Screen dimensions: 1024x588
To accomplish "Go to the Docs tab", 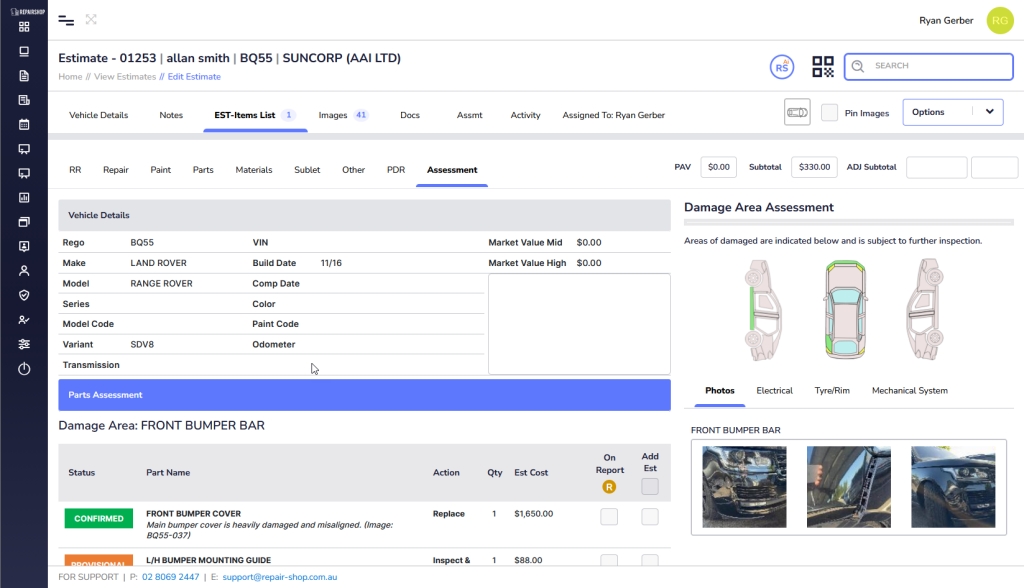I will coord(410,115).
